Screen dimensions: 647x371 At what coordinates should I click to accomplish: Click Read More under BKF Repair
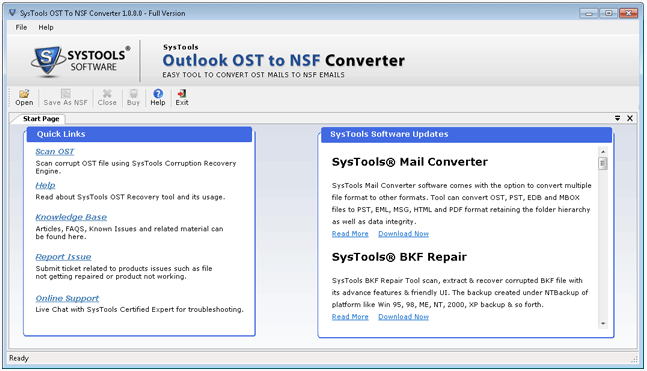point(350,317)
